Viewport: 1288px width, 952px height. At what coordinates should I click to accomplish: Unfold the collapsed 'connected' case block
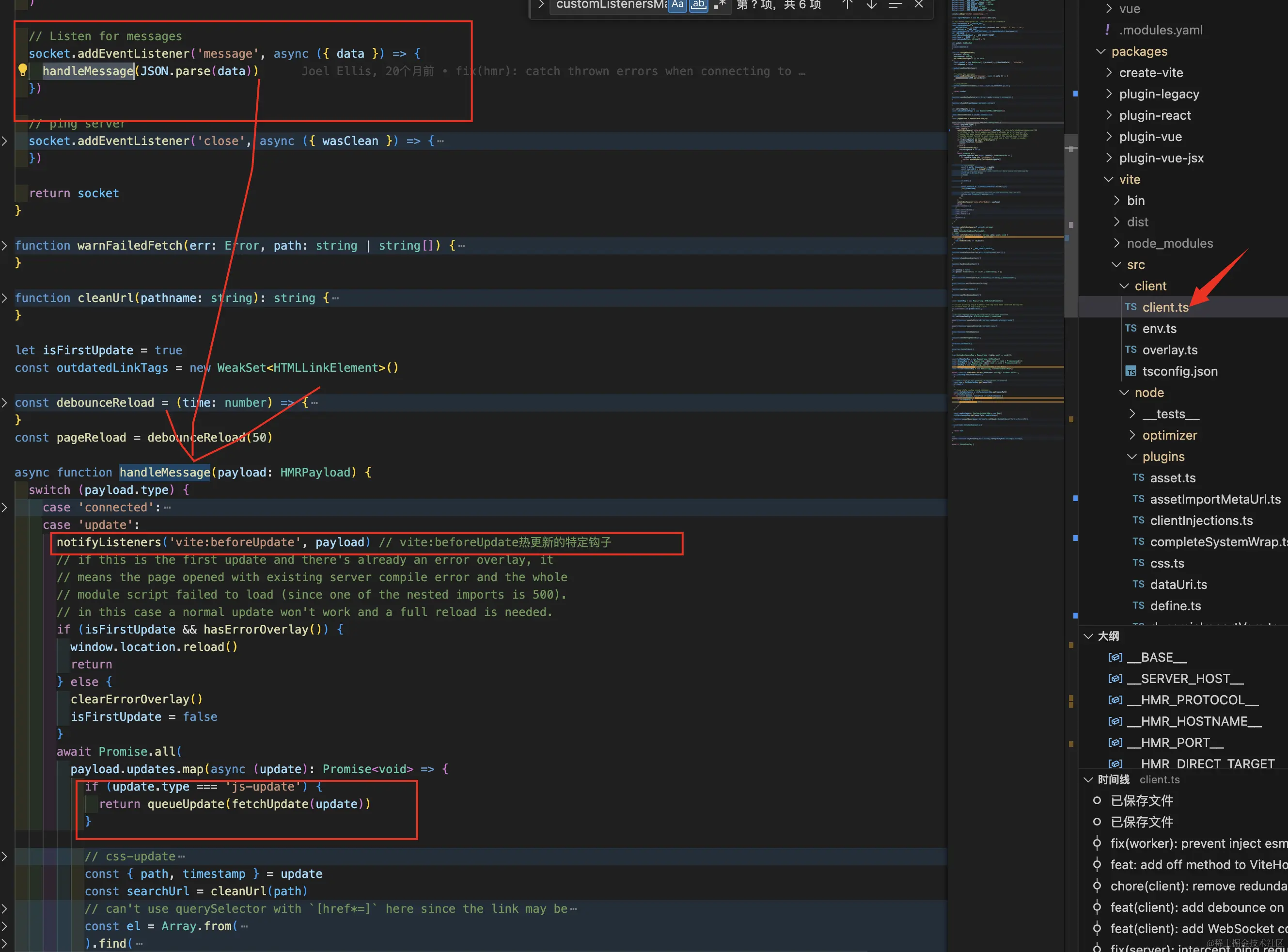coord(5,507)
